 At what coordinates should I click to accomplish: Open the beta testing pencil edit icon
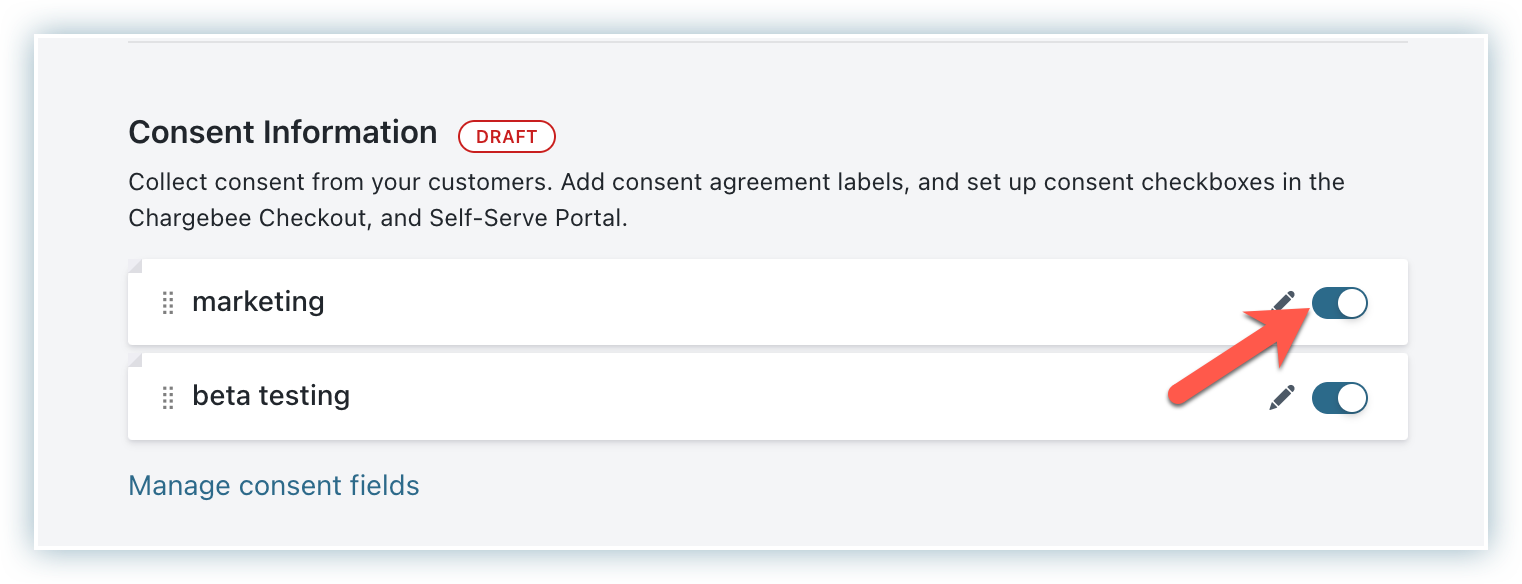1282,397
